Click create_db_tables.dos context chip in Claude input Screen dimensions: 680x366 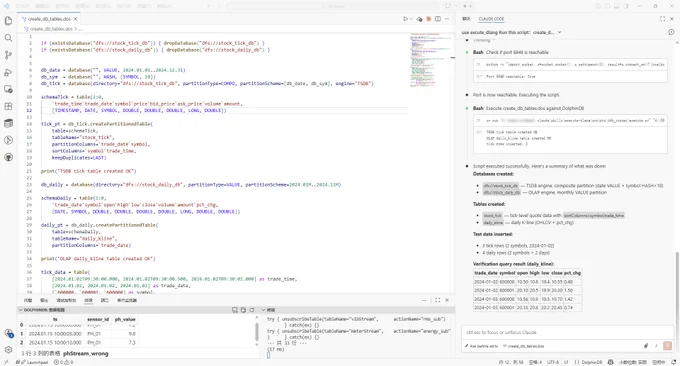coord(523,346)
